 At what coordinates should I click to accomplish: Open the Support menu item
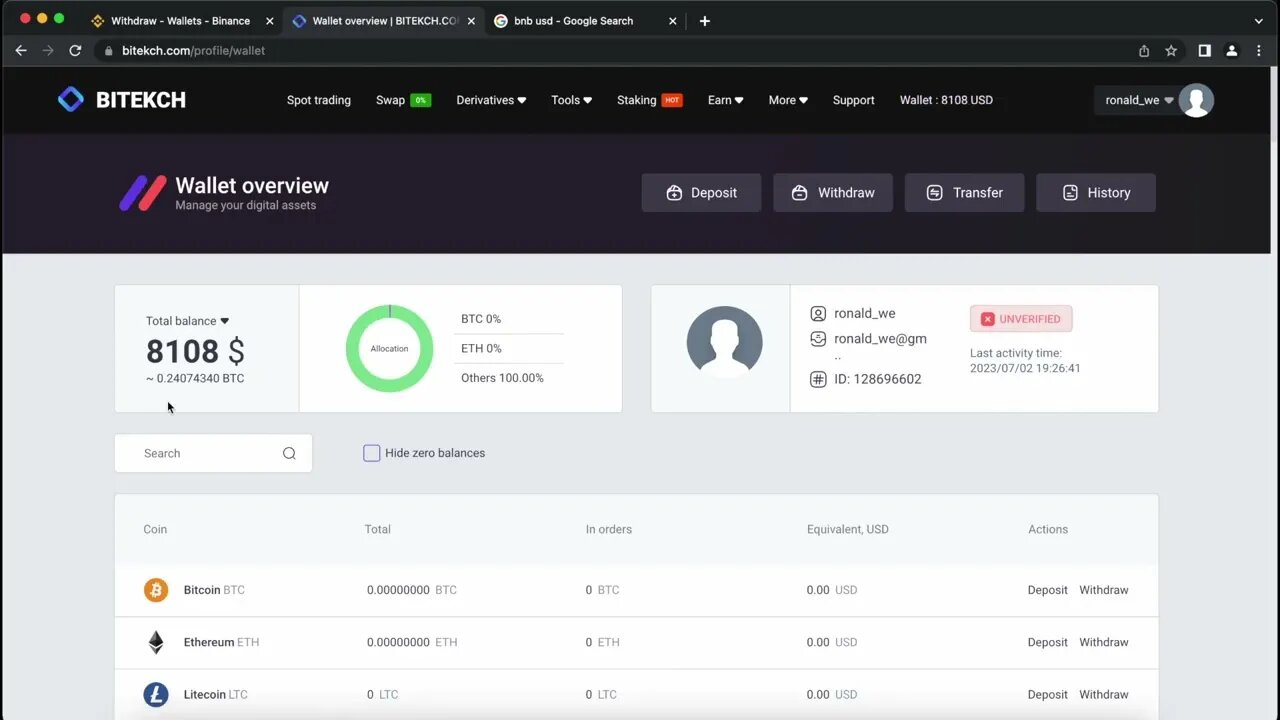click(854, 100)
